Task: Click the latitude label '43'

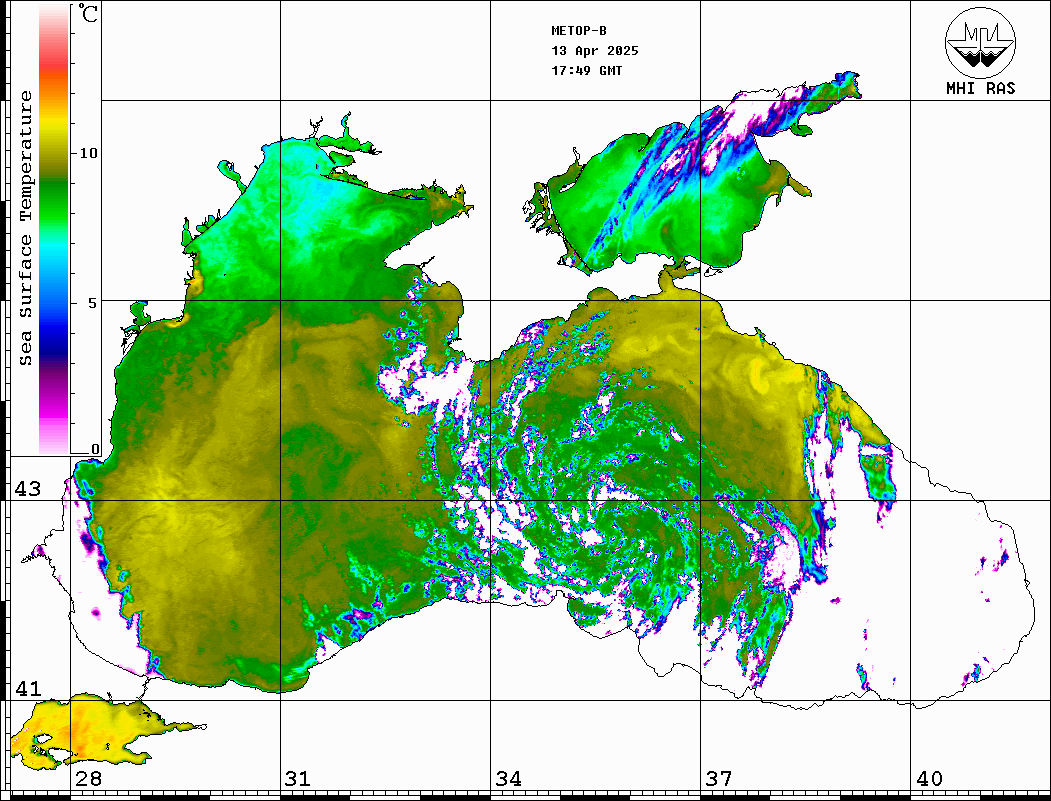Action: point(27,489)
